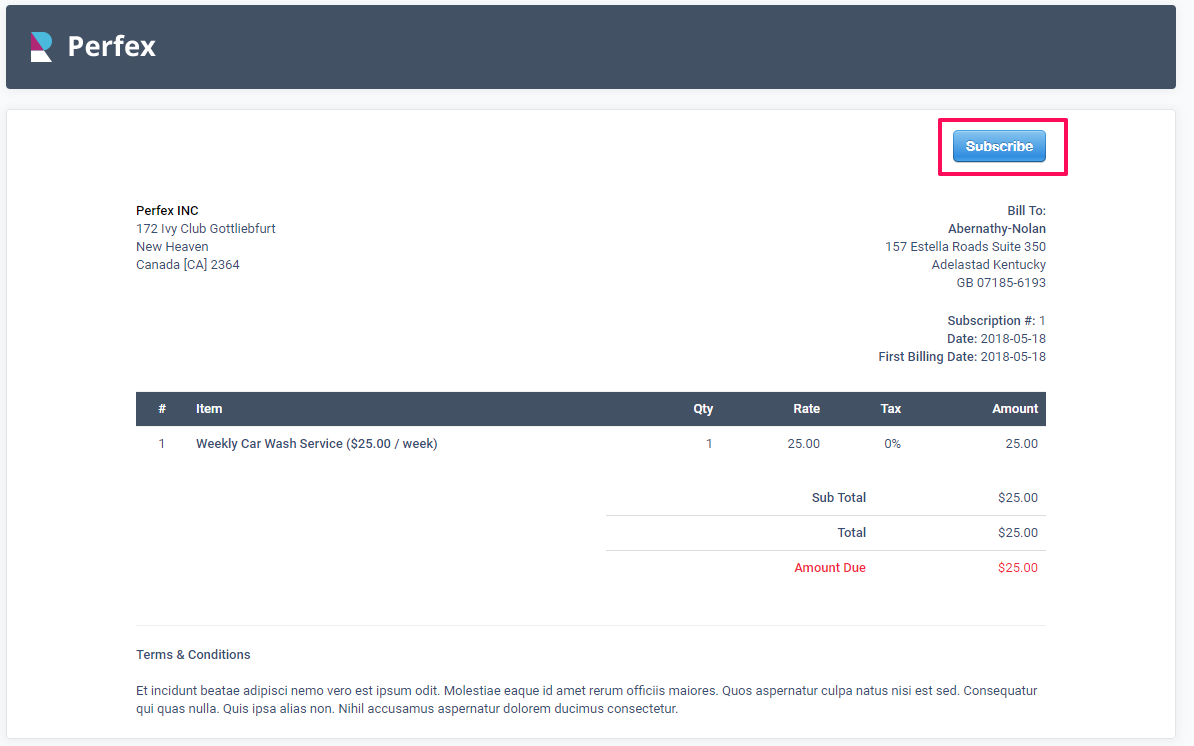This screenshot has height=746, width=1194.
Task: Select the Subscription #: 1 line
Action: tap(997, 320)
